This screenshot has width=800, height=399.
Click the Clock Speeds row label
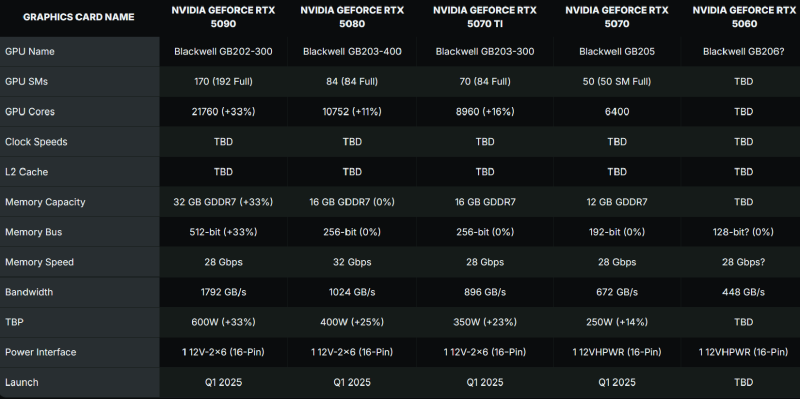pyautogui.click(x=80, y=142)
